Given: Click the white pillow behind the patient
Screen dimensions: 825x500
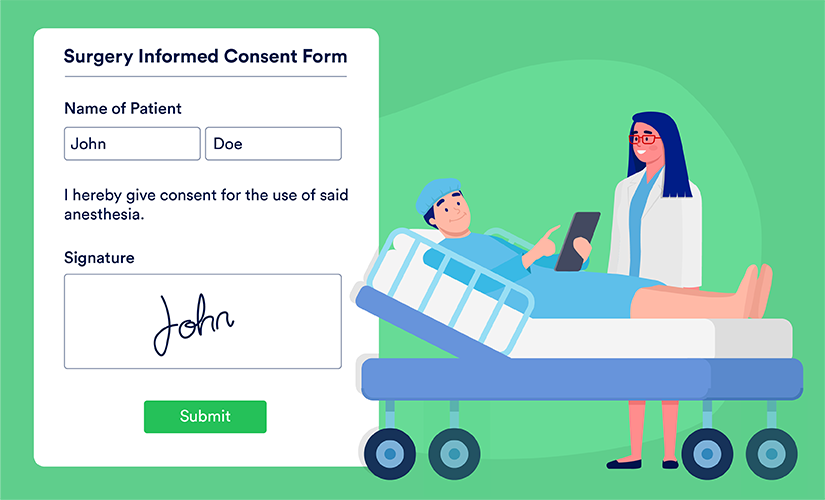Looking at the screenshot, I should pos(401,258).
